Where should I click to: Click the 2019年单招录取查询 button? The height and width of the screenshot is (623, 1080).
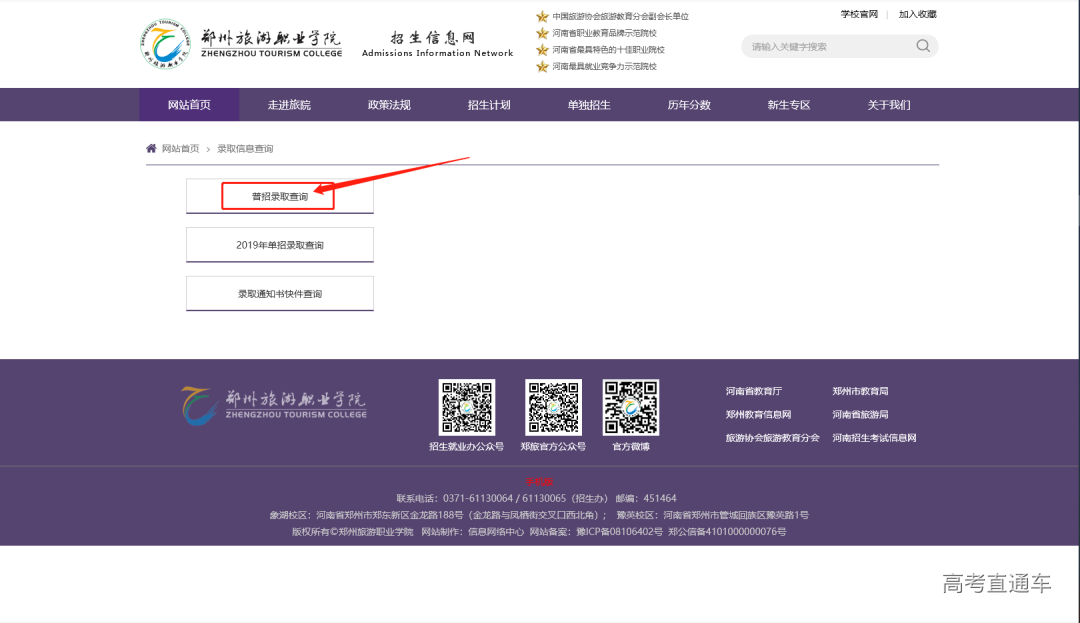click(x=279, y=245)
